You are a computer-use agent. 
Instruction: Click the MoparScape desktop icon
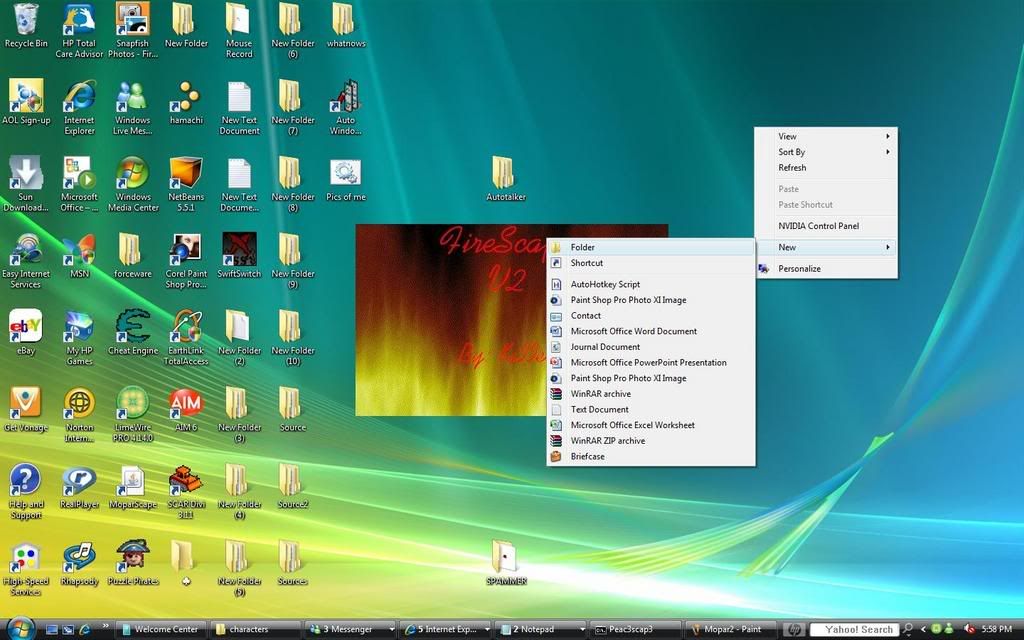133,487
